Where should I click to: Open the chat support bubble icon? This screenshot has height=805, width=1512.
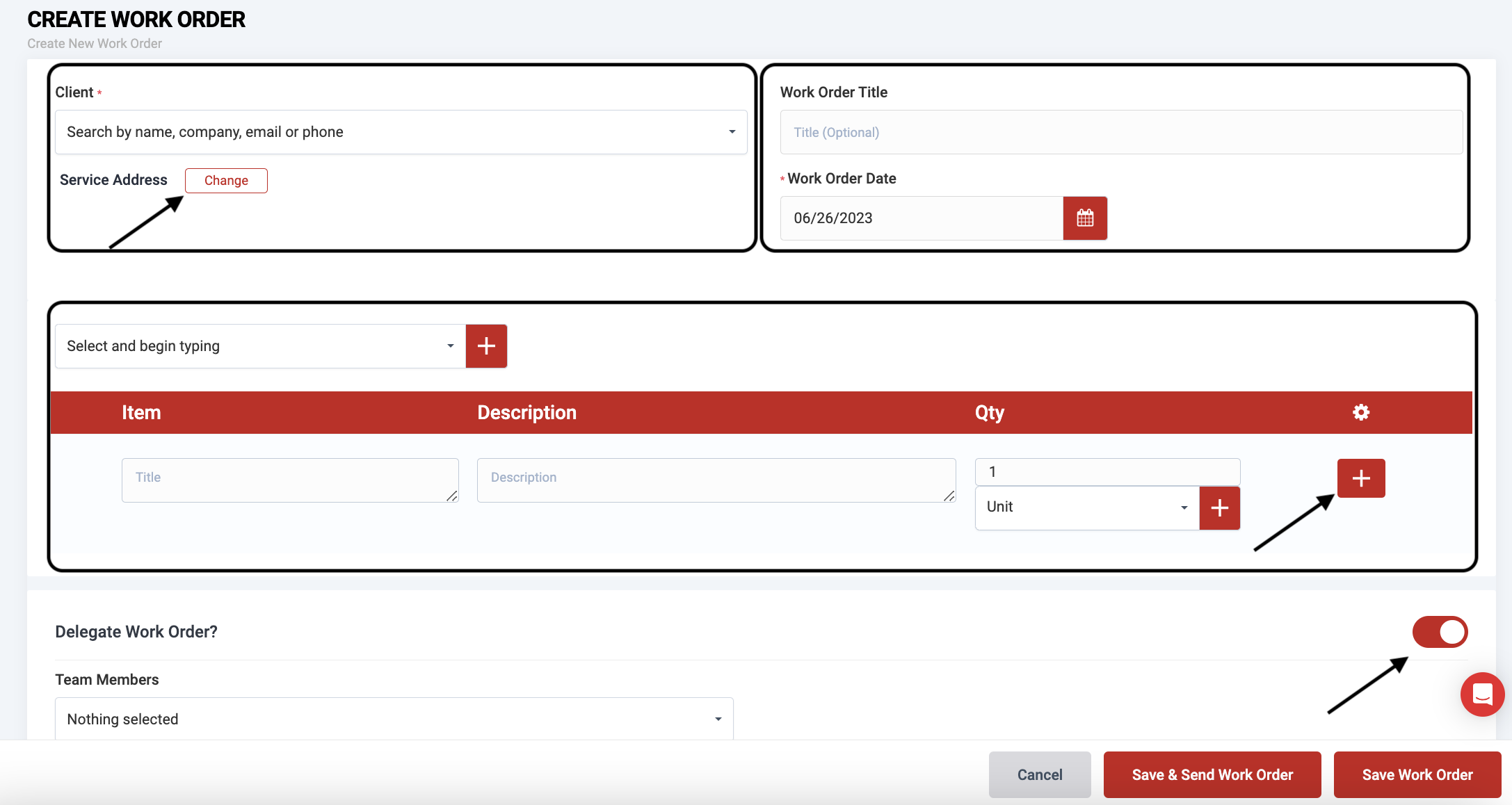click(1482, 694)
